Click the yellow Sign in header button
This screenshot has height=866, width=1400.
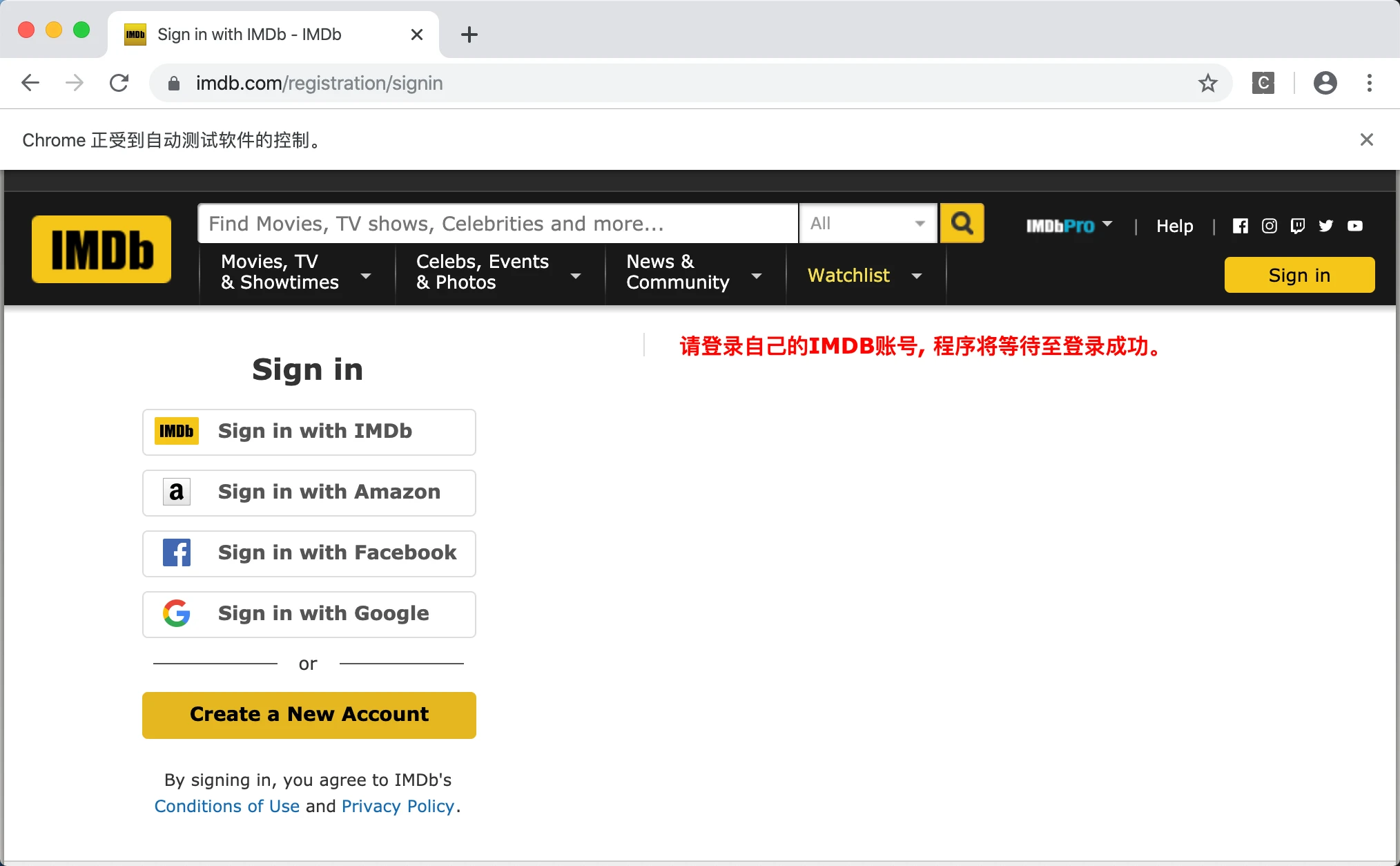pyautogui.click(x=1299, y=275)
